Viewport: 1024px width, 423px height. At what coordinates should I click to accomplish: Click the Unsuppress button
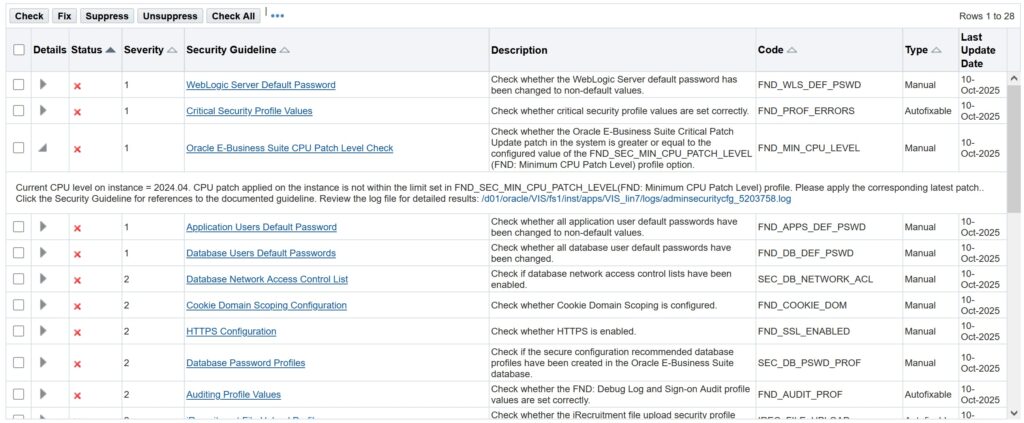click(x=170, y=16)
